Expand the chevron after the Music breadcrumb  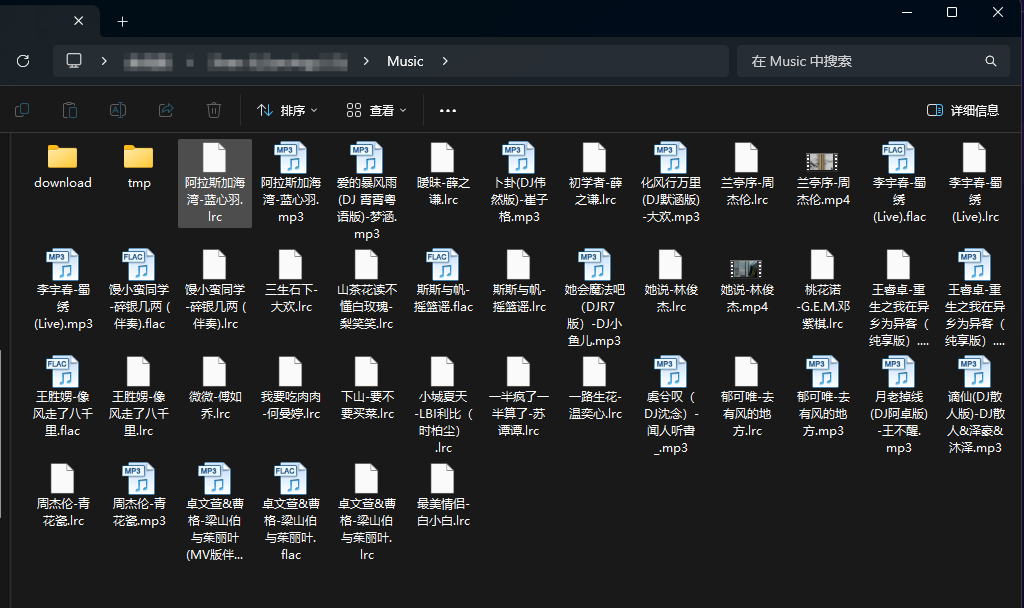(x=445, y=61)
